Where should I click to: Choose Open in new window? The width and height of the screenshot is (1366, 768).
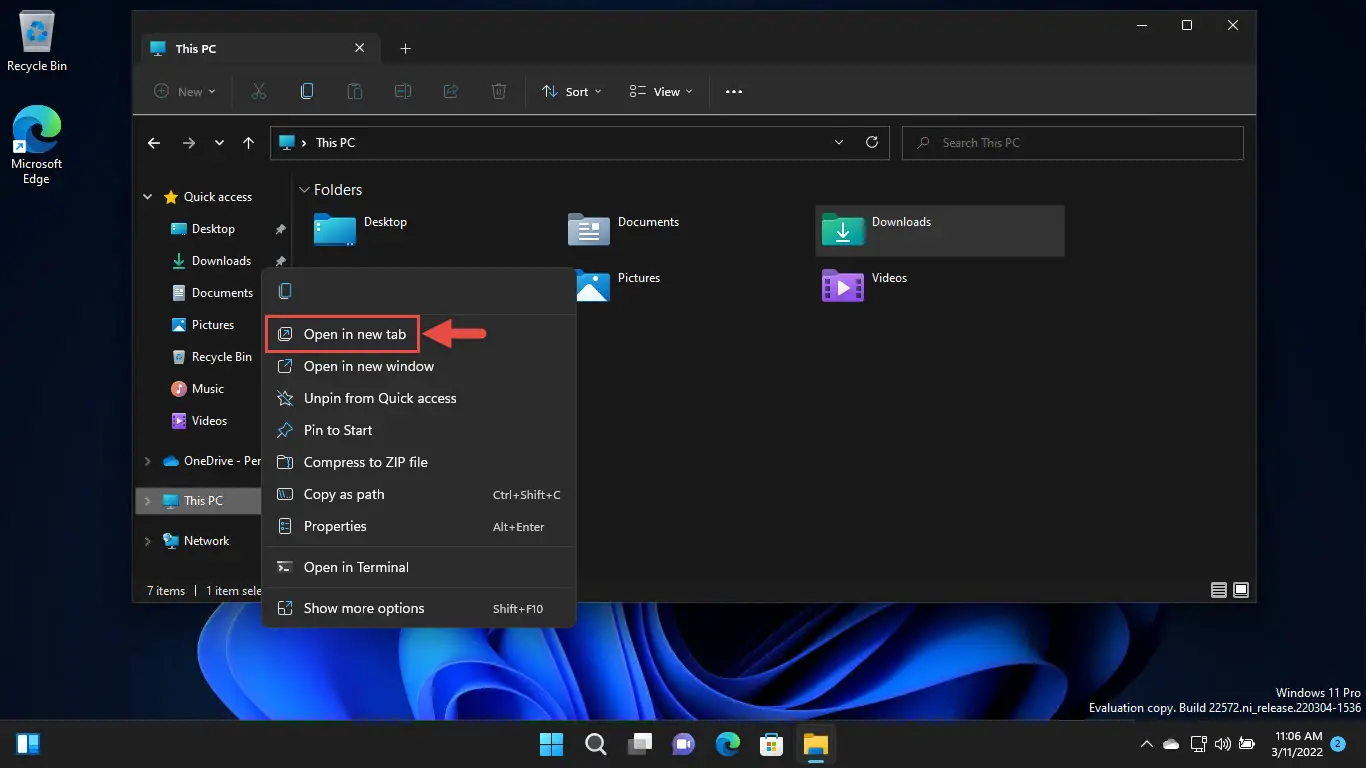pos(419,366)
